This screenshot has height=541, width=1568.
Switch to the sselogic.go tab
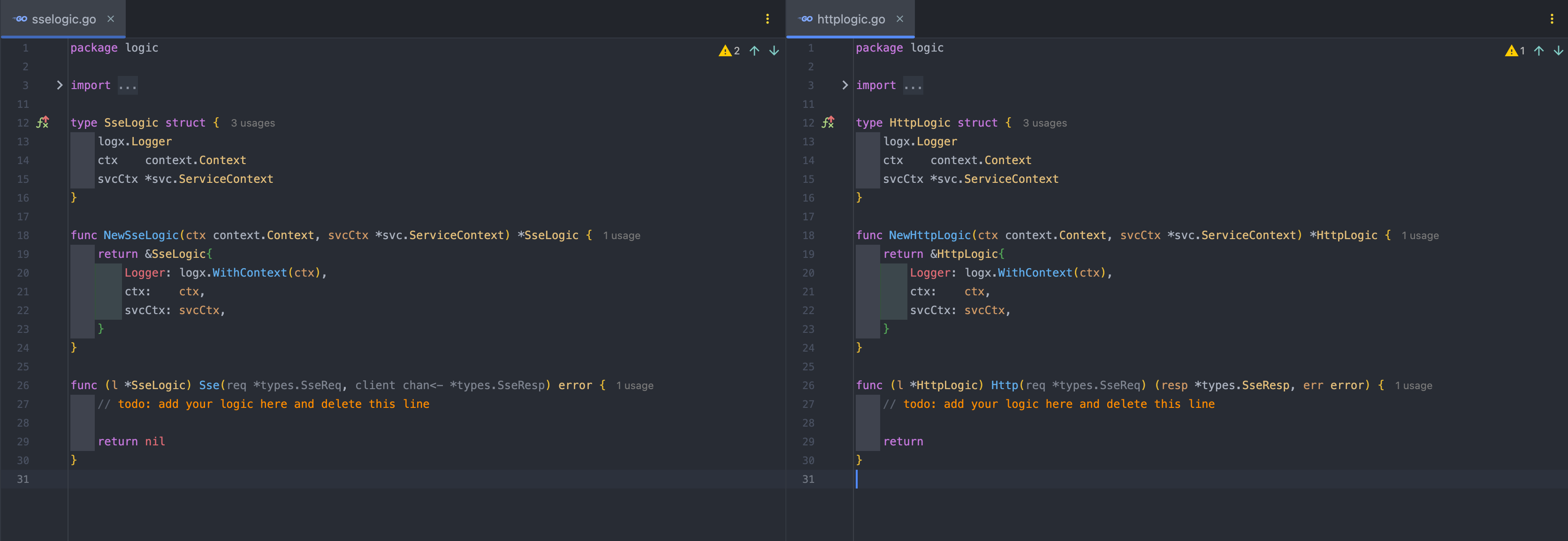coord(63,19)
